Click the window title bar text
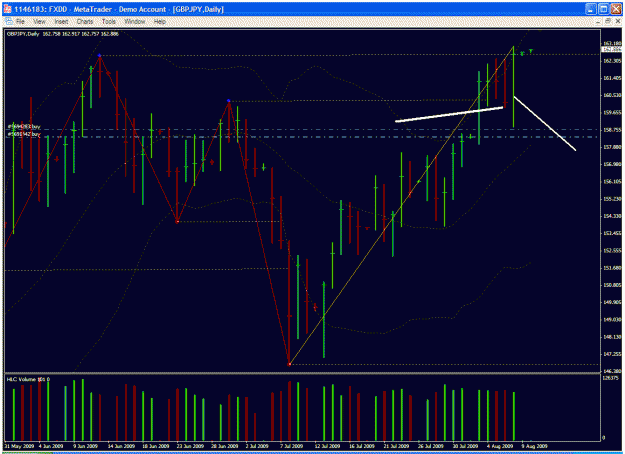Viewport: 625px width, 454px height. (120, 9)
